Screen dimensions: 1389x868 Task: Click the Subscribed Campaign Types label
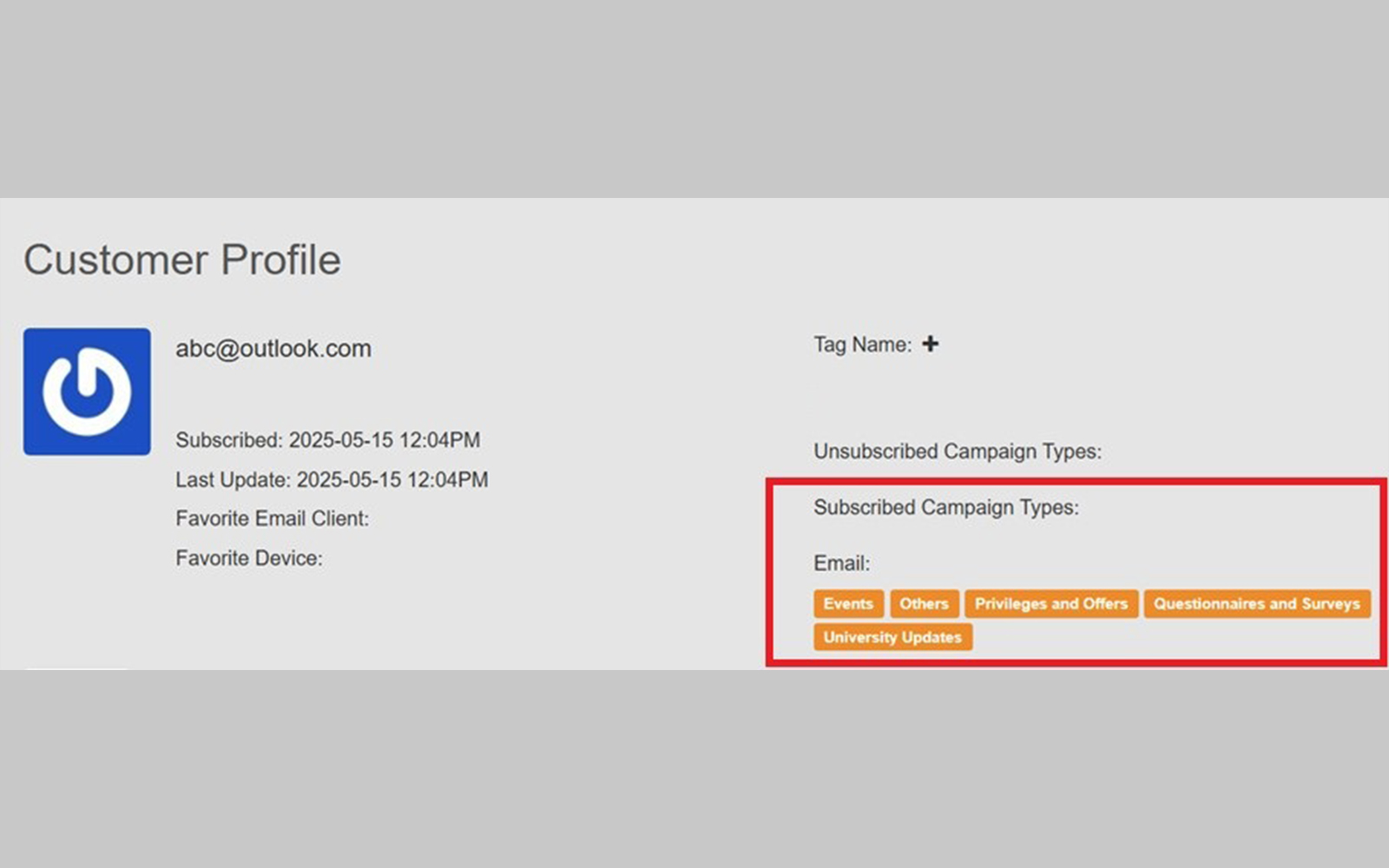point(945,507)
